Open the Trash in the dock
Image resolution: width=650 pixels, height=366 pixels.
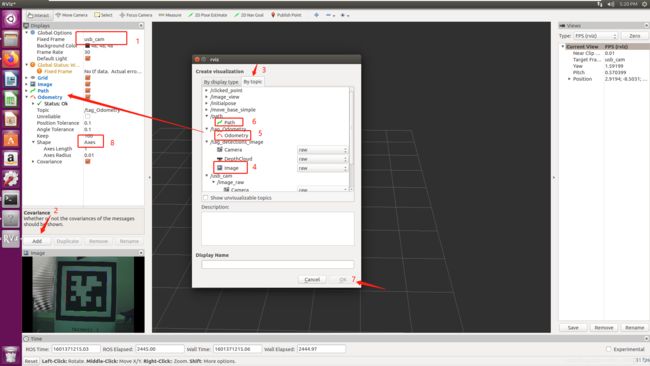point(11,354)
